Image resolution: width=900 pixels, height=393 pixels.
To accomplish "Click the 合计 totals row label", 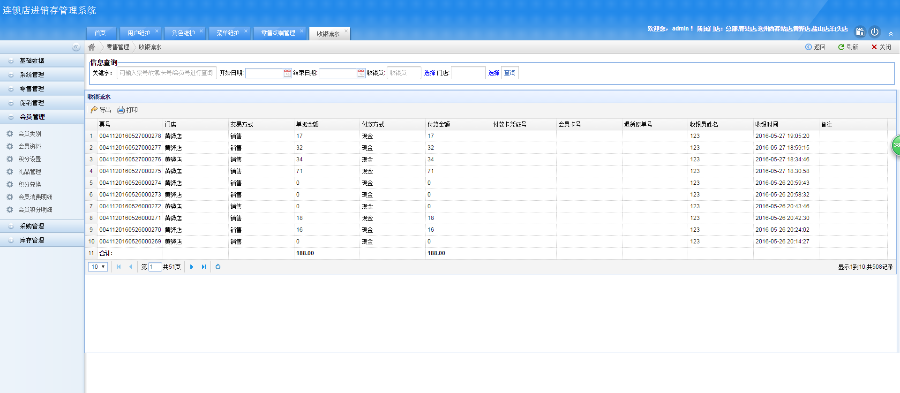I will (x=106, y=253).
